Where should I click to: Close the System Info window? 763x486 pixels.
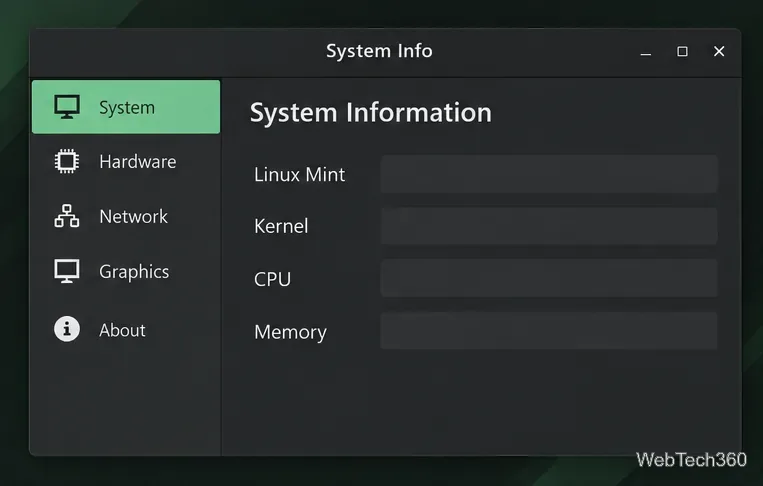click(719, 51)
